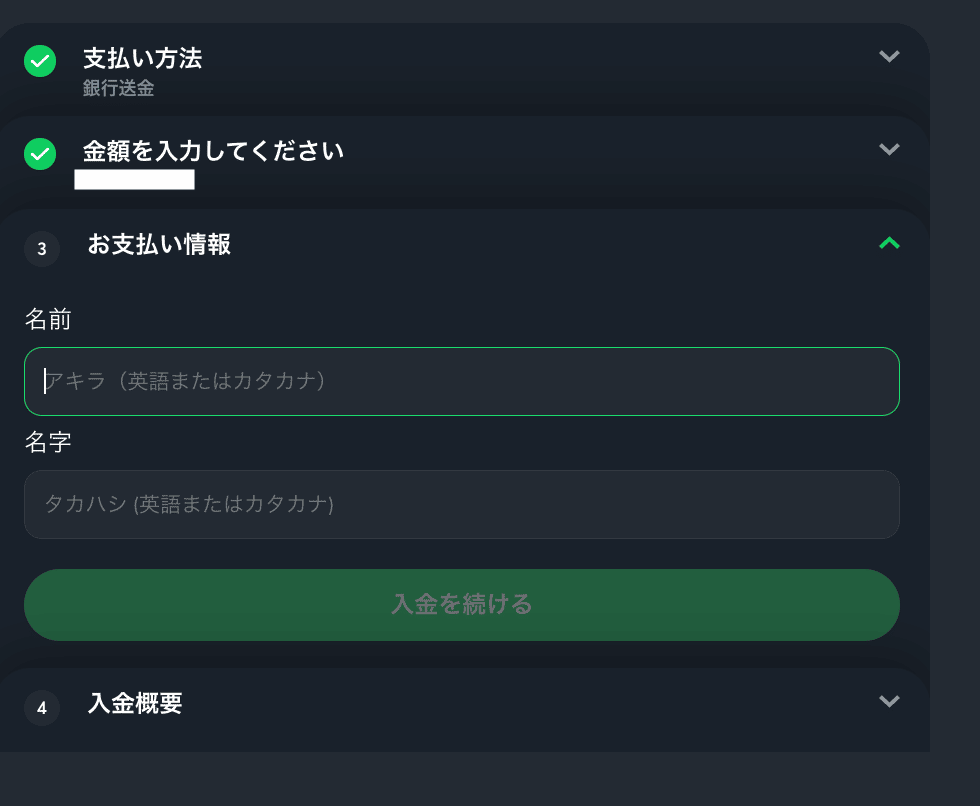Screen dimensions: 980x806
Task: Click the white amount box under 金額を入力してください
Action: (134, 180)
